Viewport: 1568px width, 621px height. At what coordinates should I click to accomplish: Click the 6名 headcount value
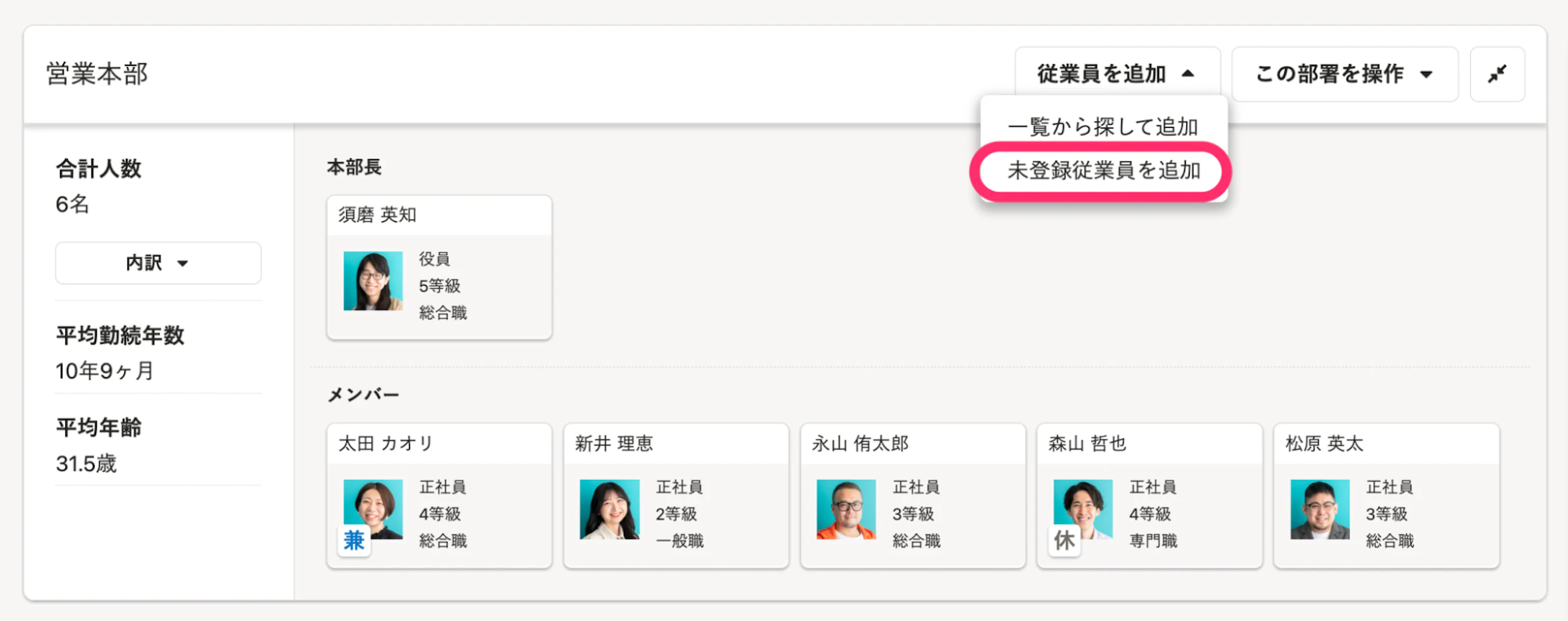[73, 204]
